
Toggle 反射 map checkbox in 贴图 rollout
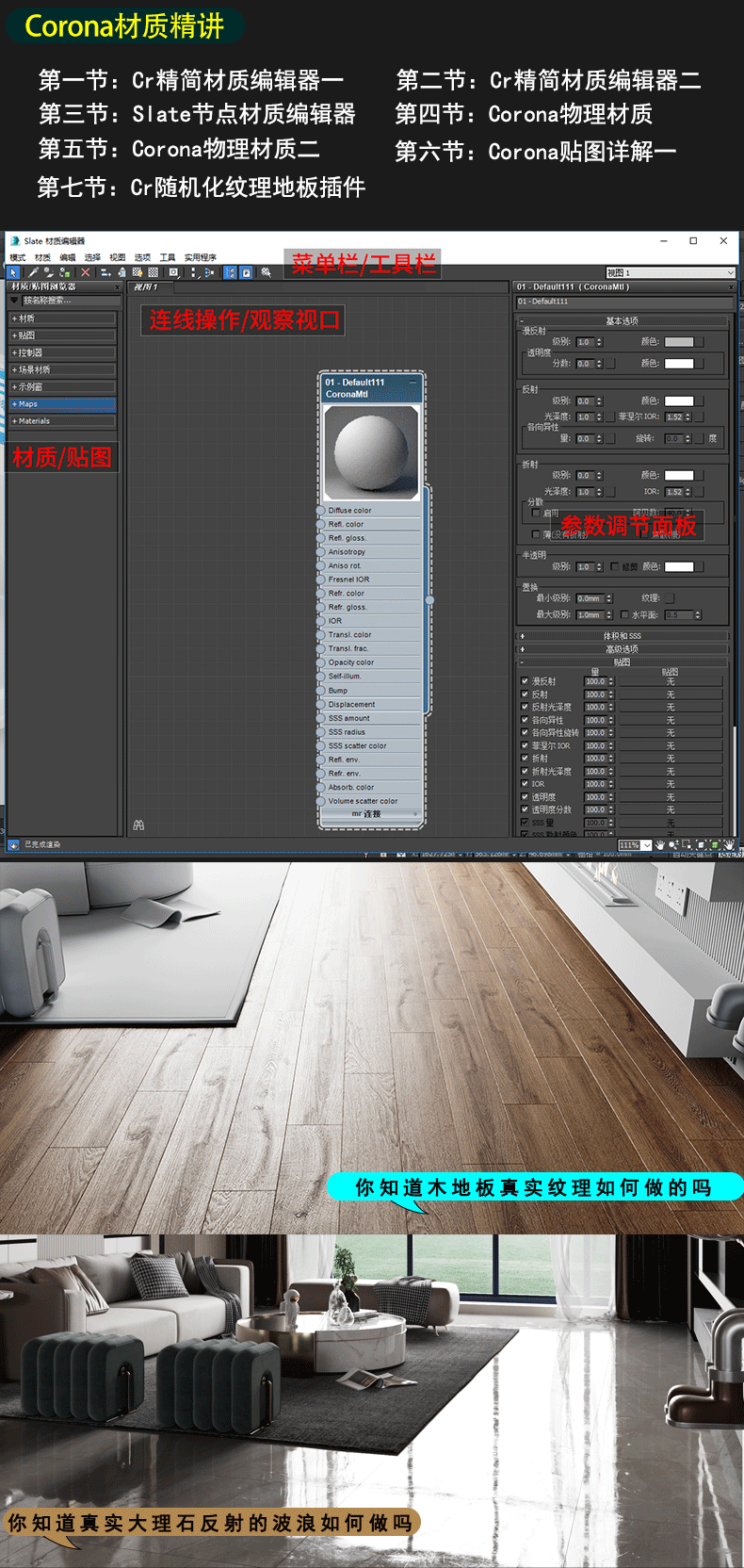[x=525, y=694]
